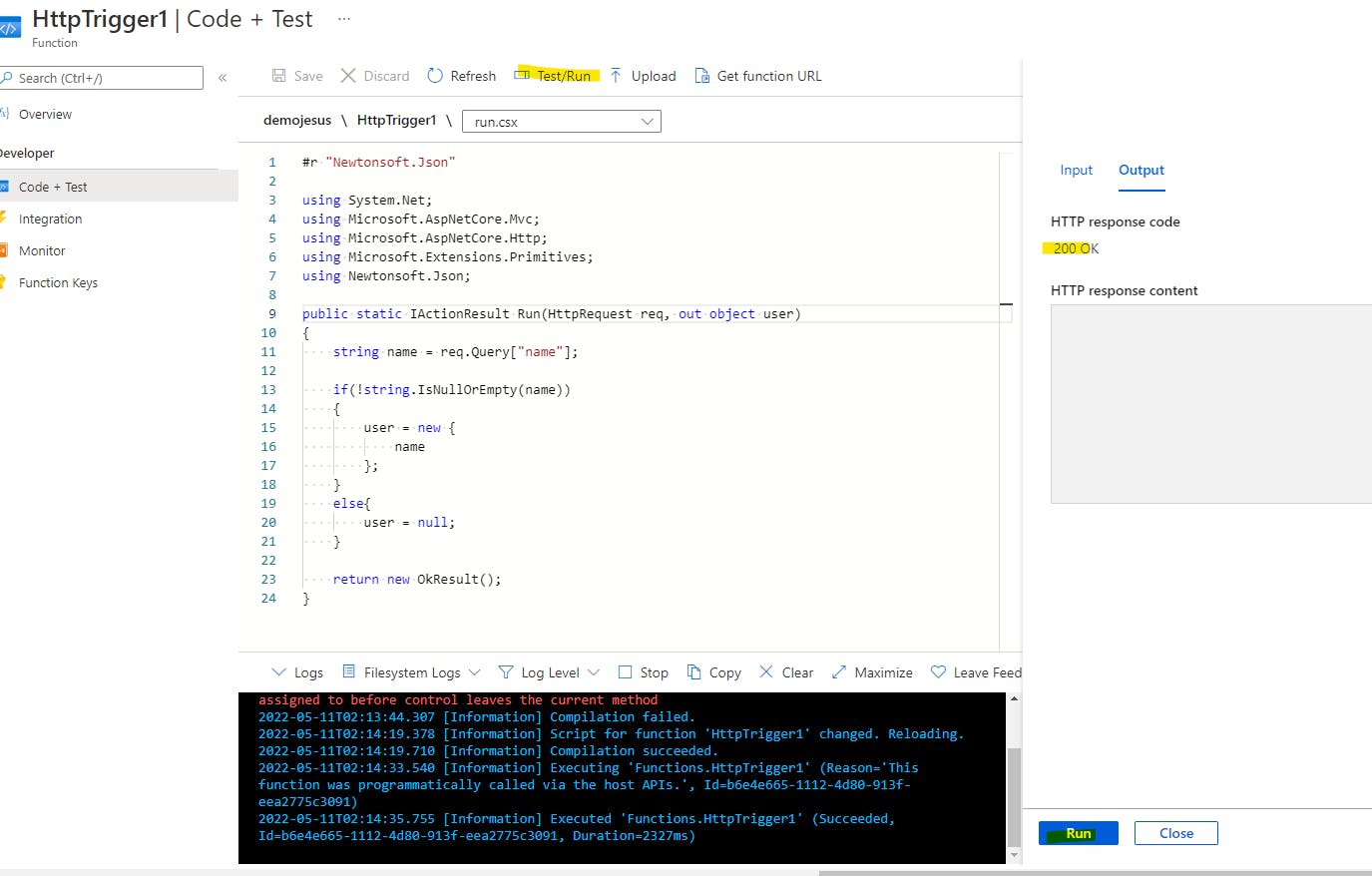
Task: Click the Log Level filter funnel icon
Action: [x=506, y=672]
